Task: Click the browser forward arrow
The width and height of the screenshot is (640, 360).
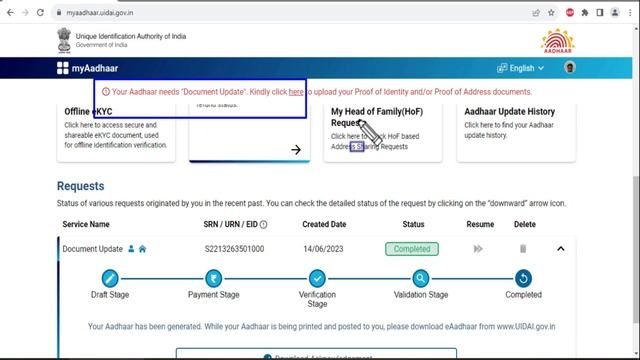Action: coord(25,13)
